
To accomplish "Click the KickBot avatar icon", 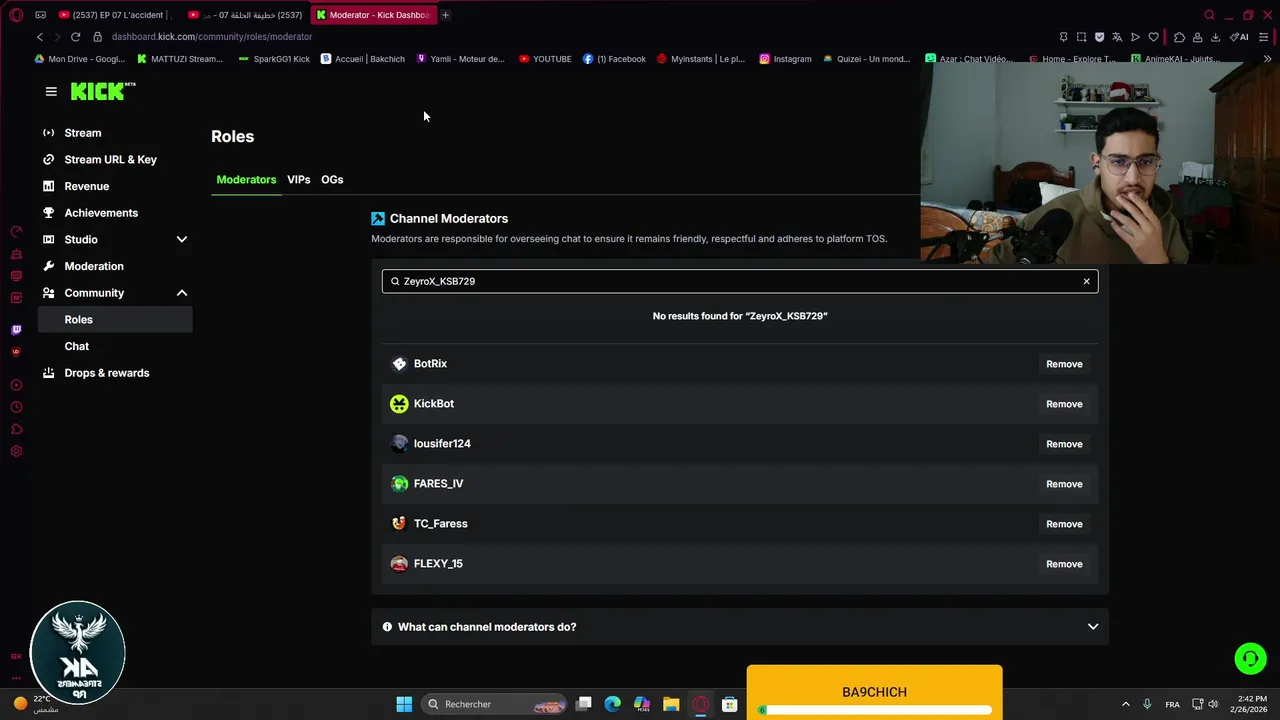I will pyautogui.click(x=399, y=404).
